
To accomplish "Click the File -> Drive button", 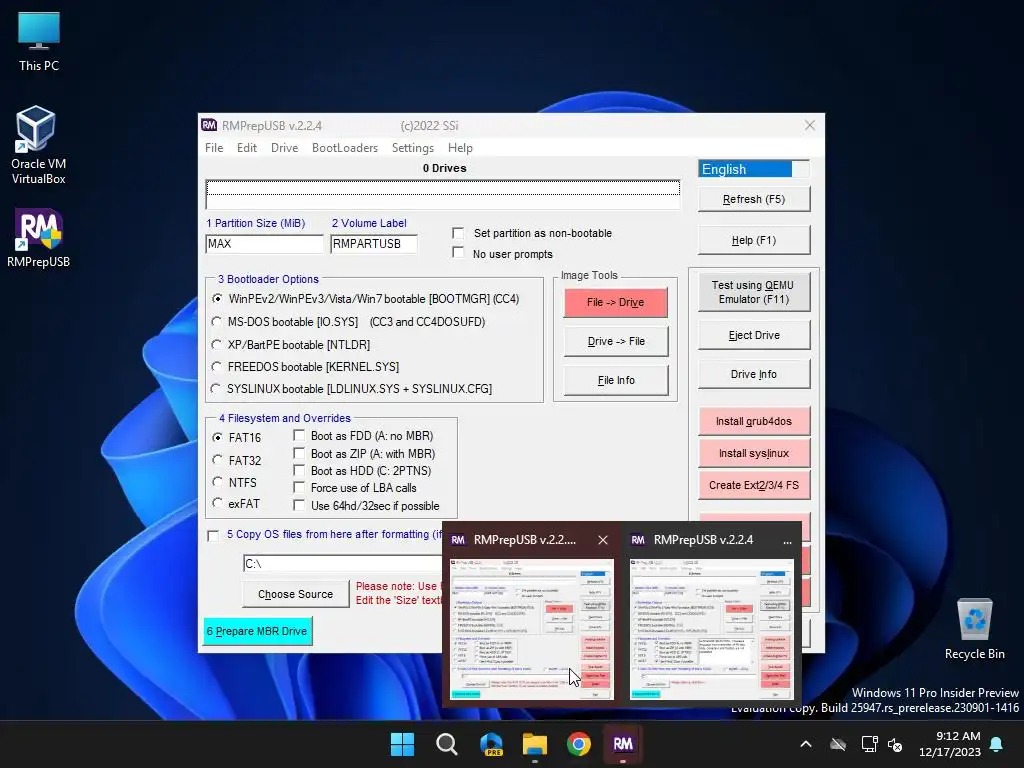I will click(x=615, y=302).
